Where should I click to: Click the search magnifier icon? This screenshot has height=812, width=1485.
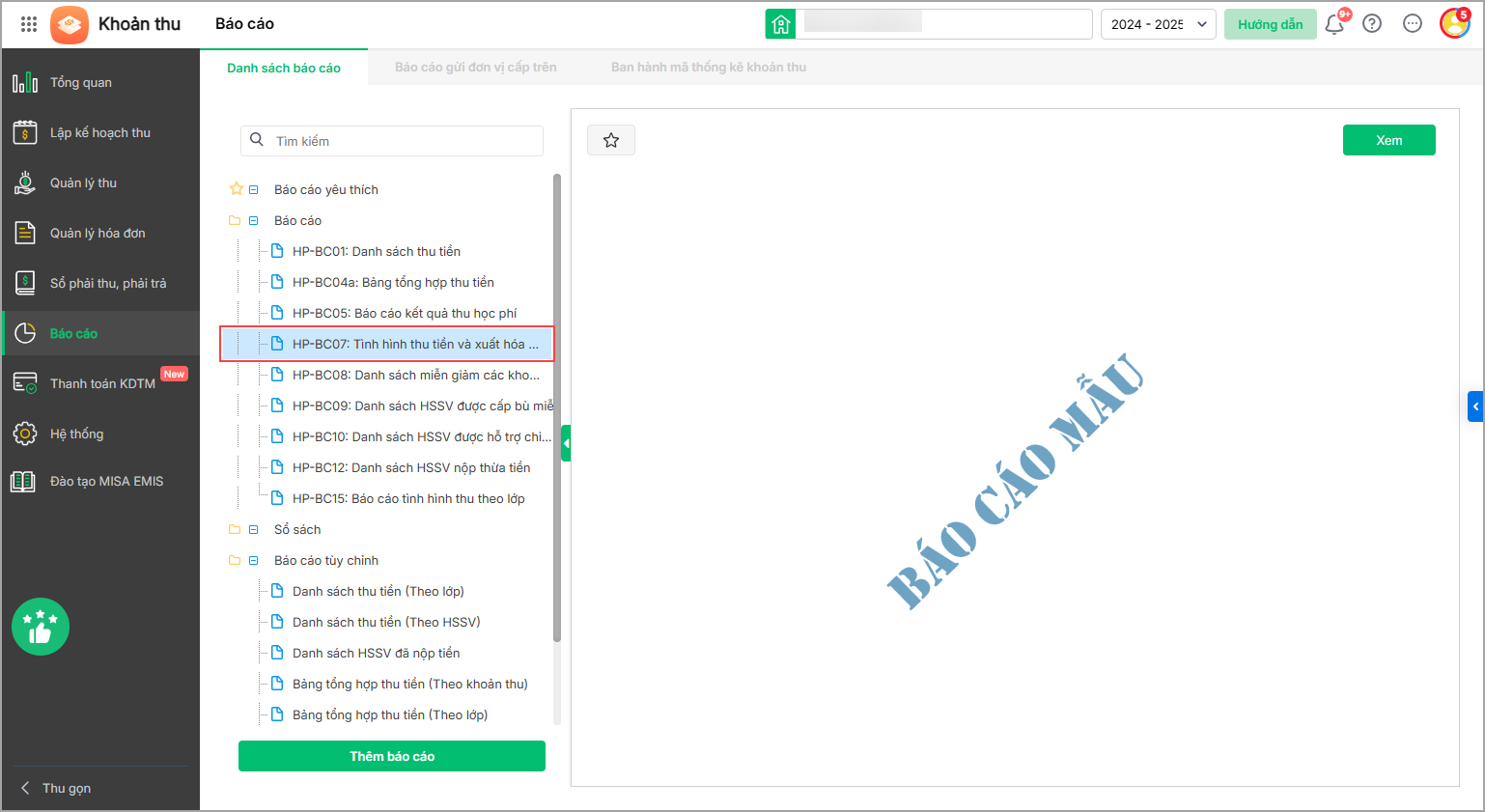[x=257, y=140]
